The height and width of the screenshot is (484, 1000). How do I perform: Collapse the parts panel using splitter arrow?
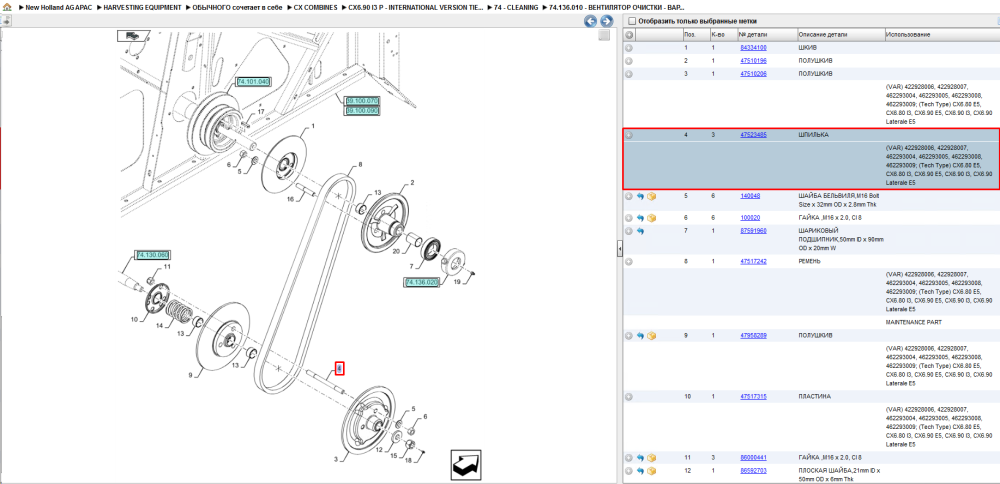(x=619, y=251)
